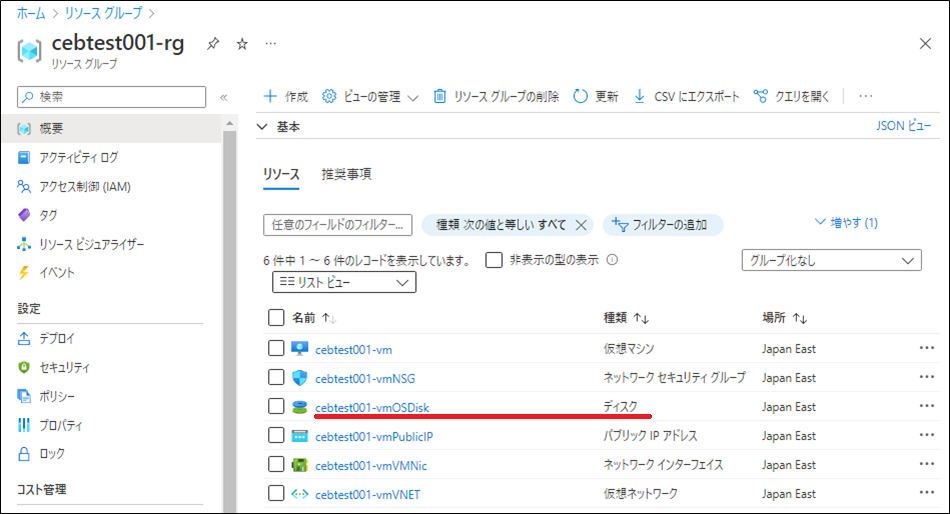The width and height of the screenshot is (950, 514).
Task: Click virtual network icon for cebtest001-vmVNET
Action: pyautogui.click(x=299, y=494)
